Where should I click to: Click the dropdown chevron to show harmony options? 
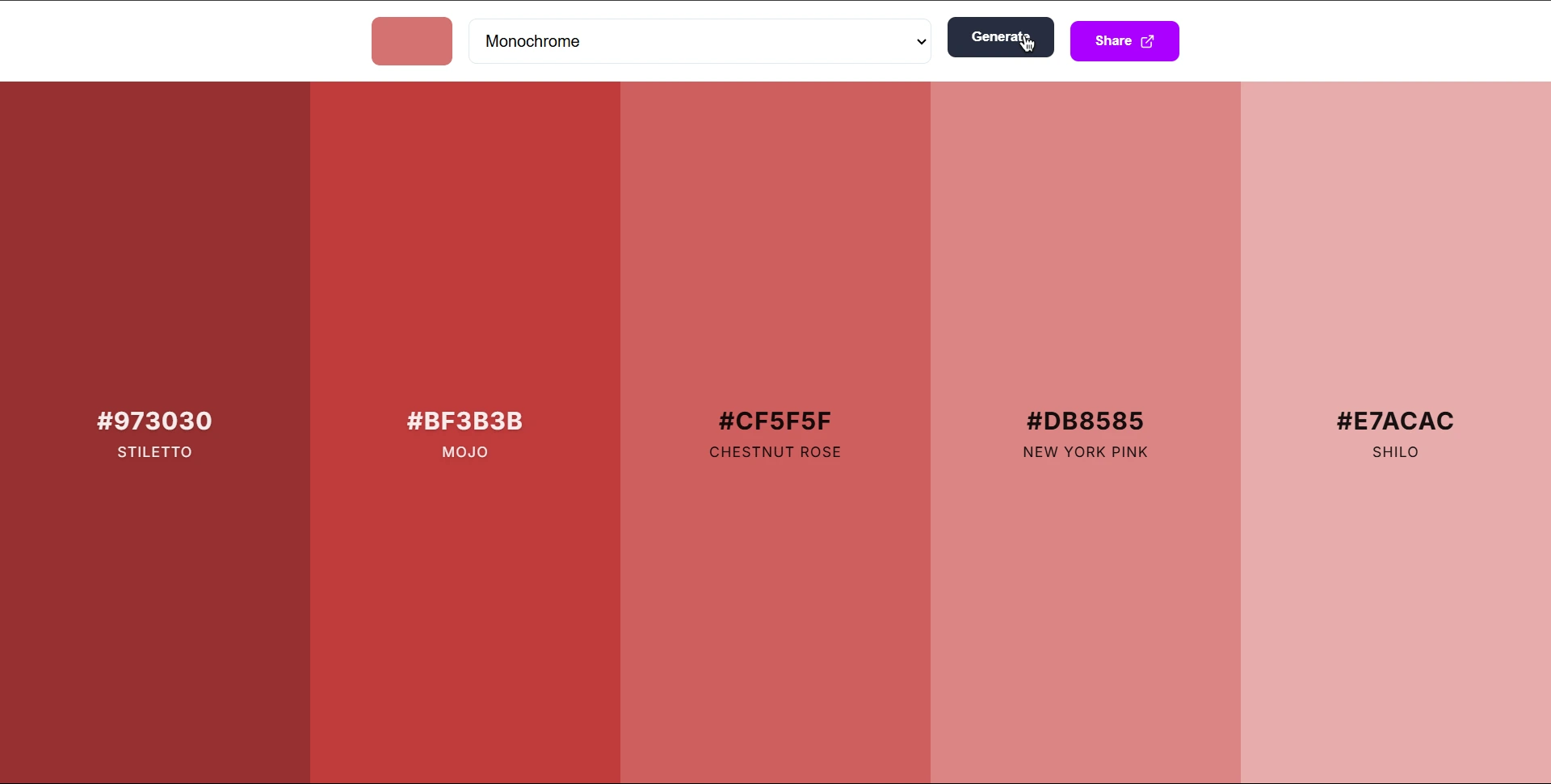click(x=921, y=41)
